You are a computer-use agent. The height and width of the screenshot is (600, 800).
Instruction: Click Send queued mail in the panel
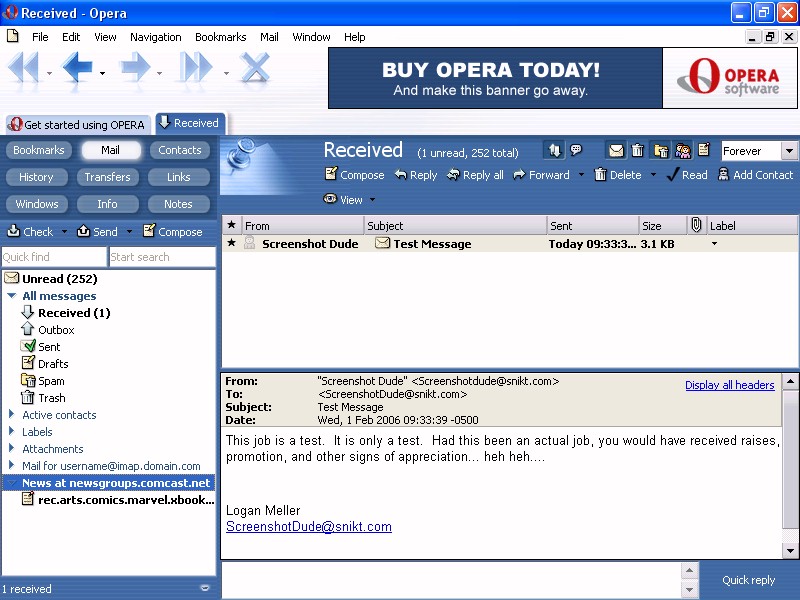pos(97,232)
